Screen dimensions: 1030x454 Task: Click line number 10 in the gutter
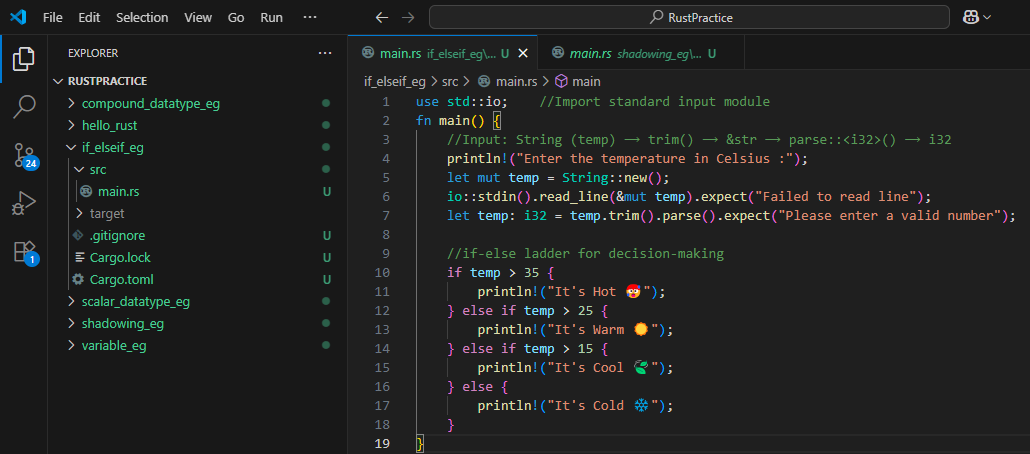click(382, 273)
